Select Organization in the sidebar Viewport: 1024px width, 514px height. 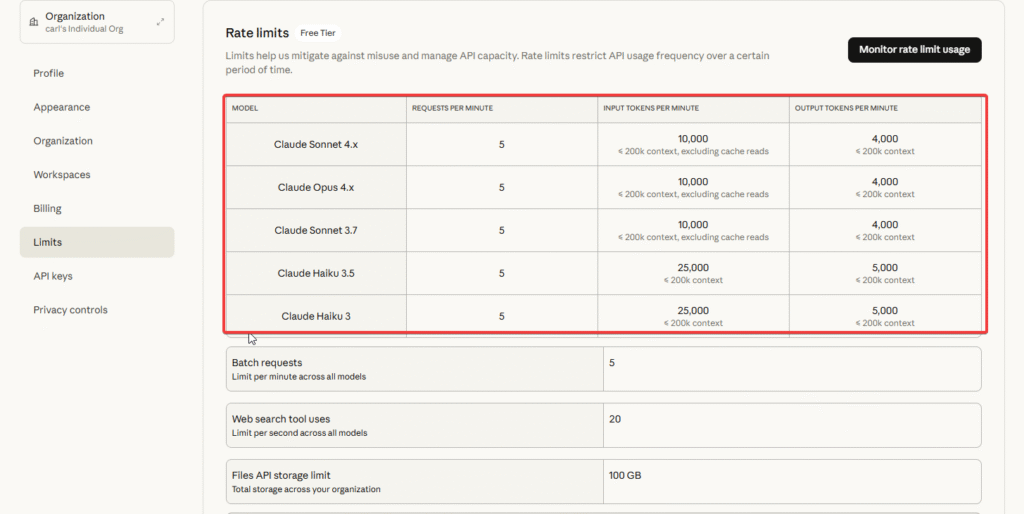[x=63, y=141]
